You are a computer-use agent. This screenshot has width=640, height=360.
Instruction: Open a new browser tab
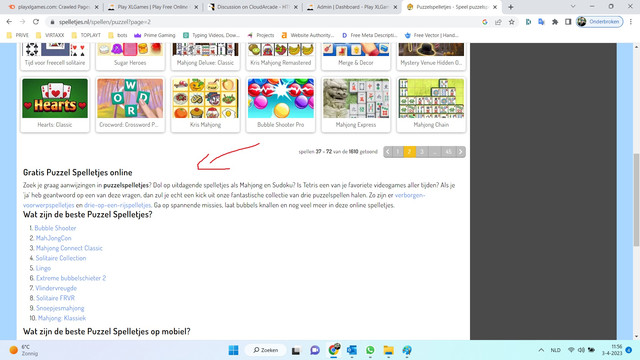pyautogui.click(x=510, y=7)
